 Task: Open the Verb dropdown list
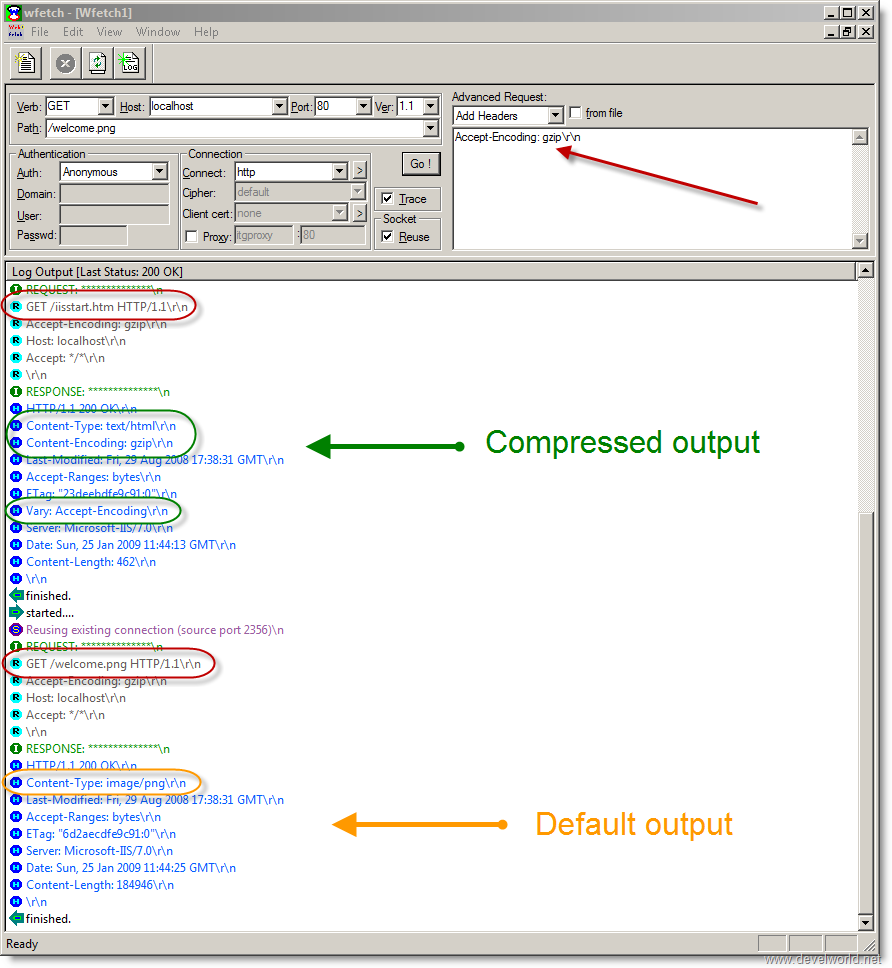(106, 106)
